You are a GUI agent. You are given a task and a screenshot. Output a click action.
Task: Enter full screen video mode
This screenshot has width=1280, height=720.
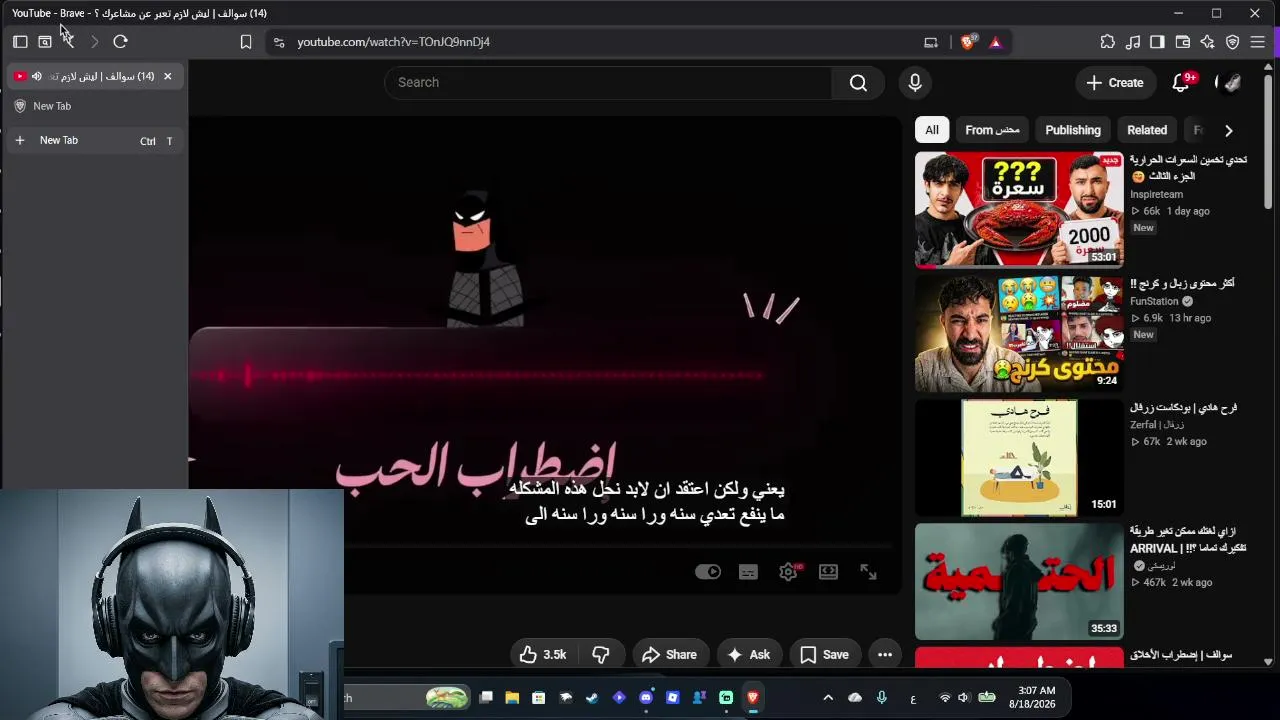pyautogui.click(x=868, y=572)
